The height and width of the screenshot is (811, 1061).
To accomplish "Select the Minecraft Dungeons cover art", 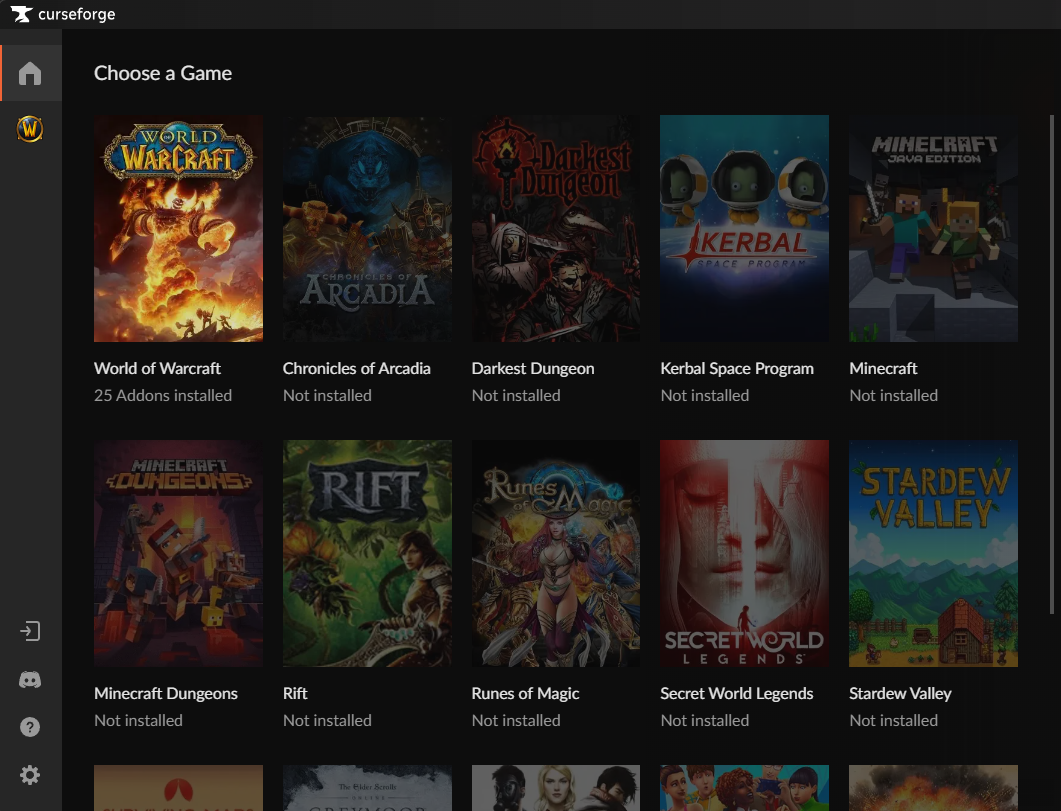I will pyautogui.click(x=178, y=553).
